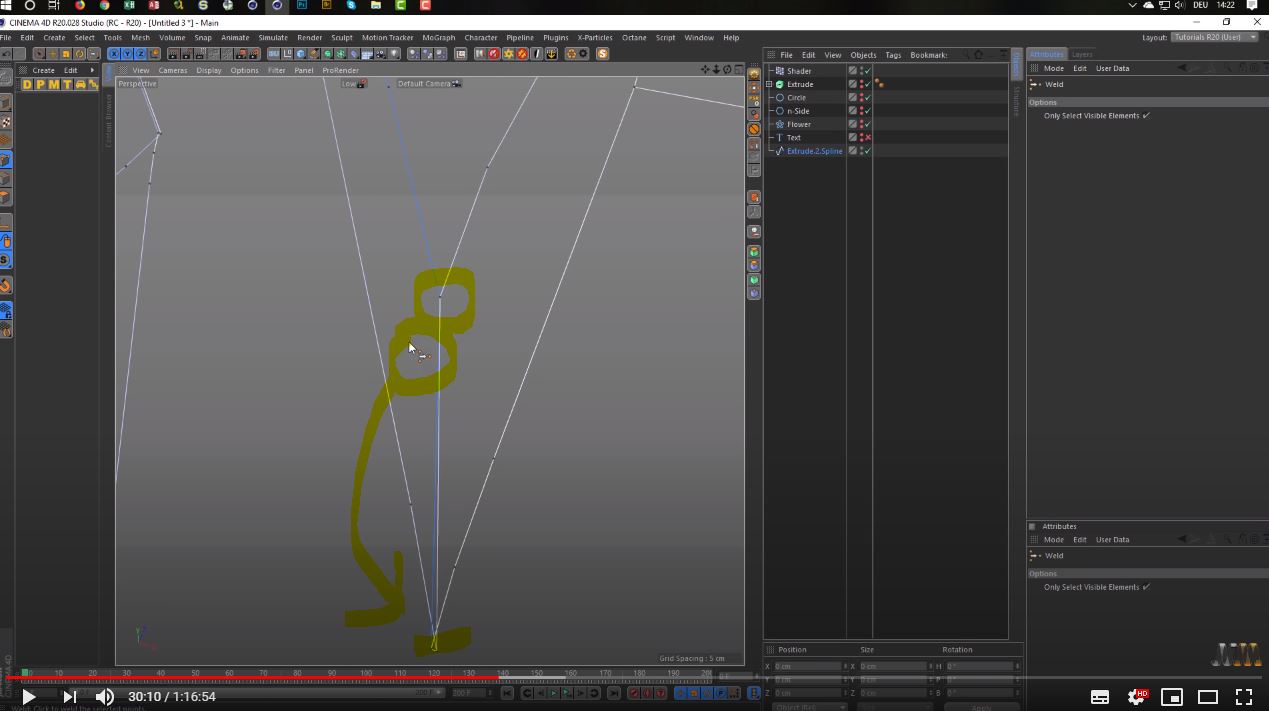Open YouTube player settings gear

coord(1136,696)
